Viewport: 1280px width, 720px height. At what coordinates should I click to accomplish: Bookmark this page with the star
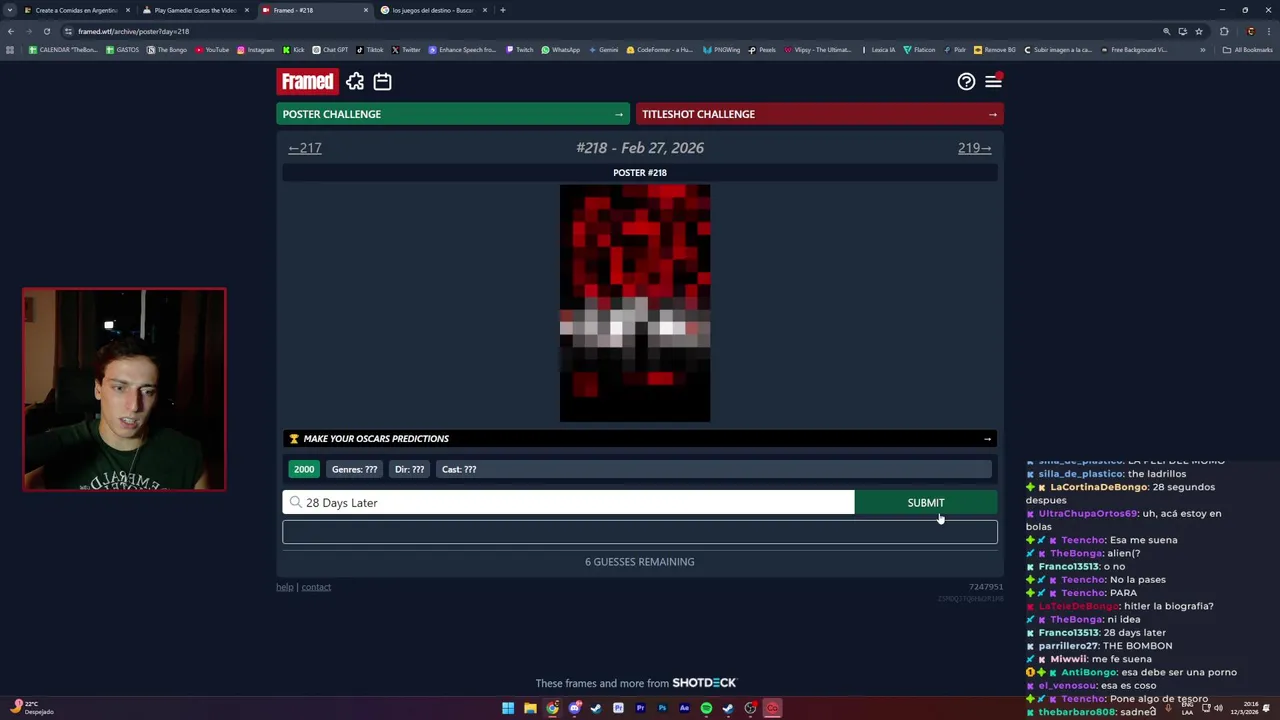point(1199,31)
